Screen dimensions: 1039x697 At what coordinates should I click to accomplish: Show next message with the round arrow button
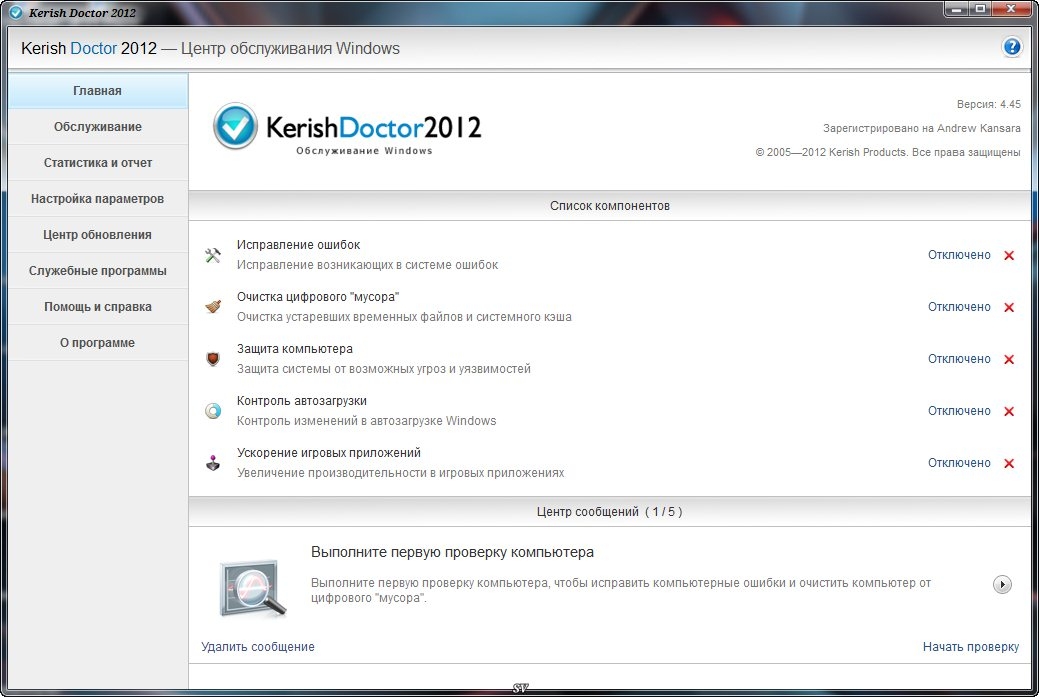pyautogui.click(x=1002, y=585)
